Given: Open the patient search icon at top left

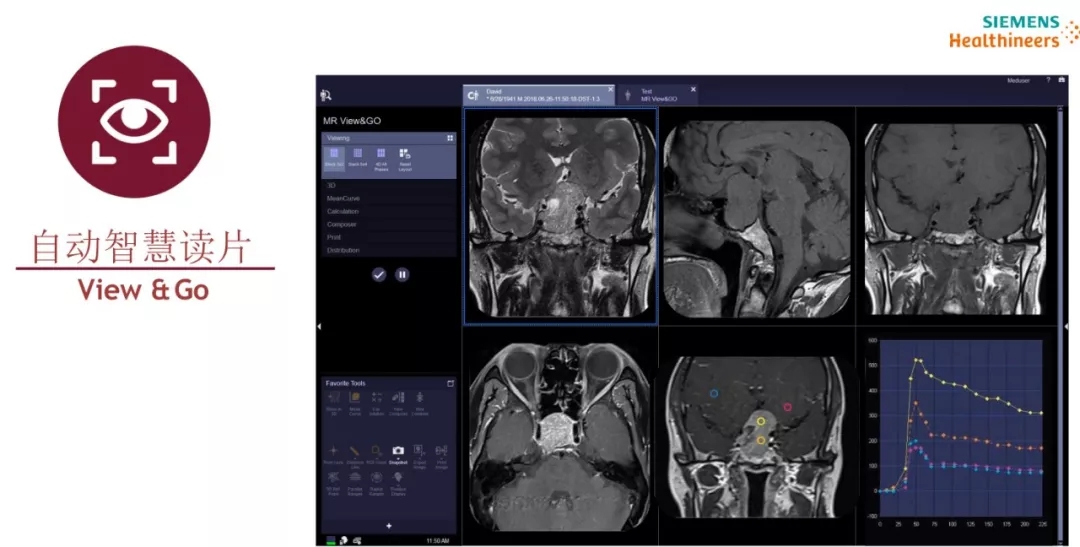Looking at the screenshot, I should (327, 95).
